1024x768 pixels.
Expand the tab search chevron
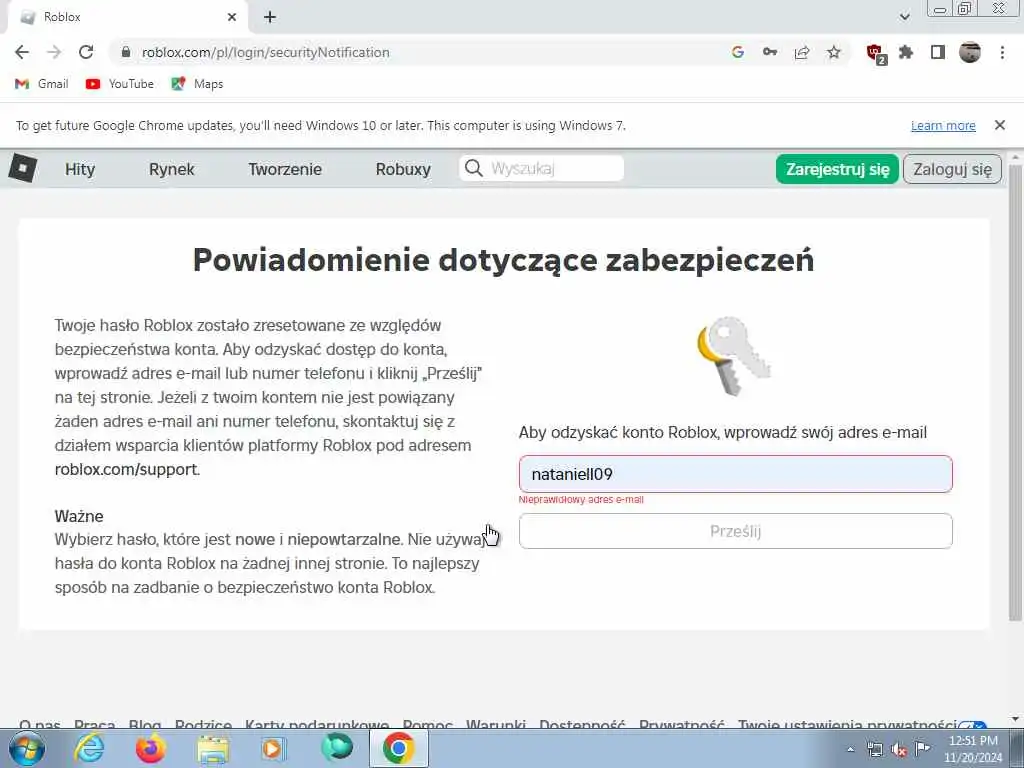(x=904, y=17)
